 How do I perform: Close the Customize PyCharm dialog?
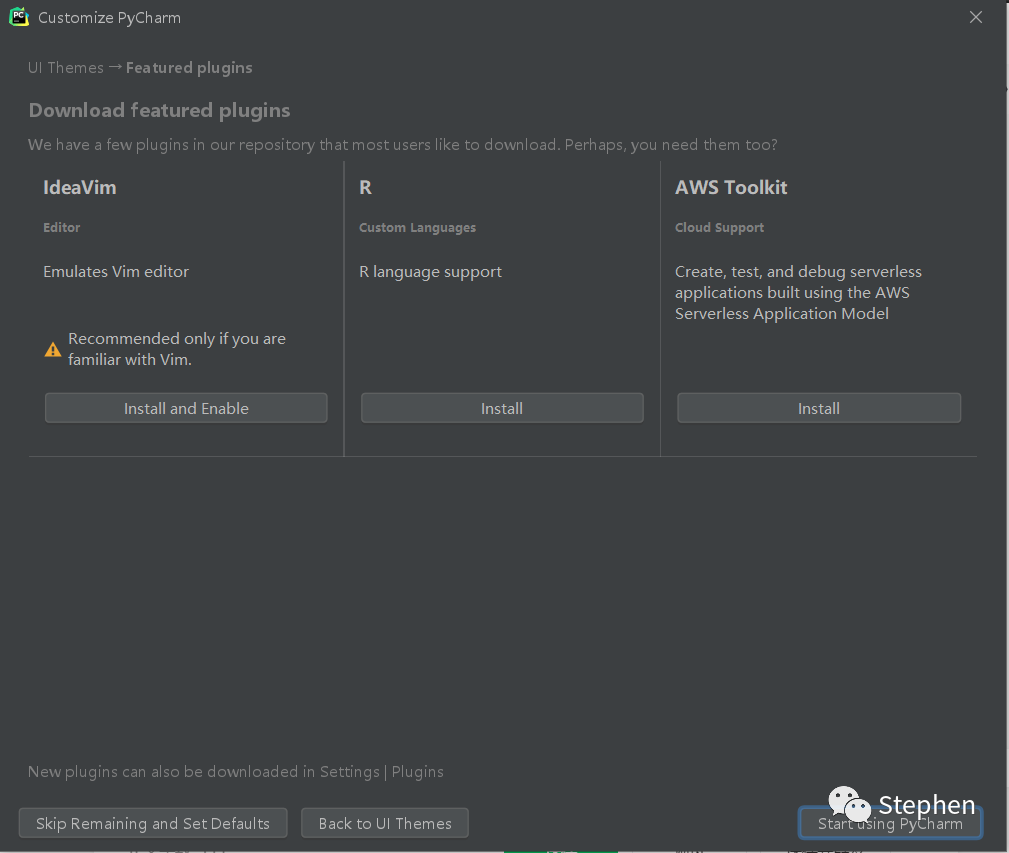click(976, 17)
